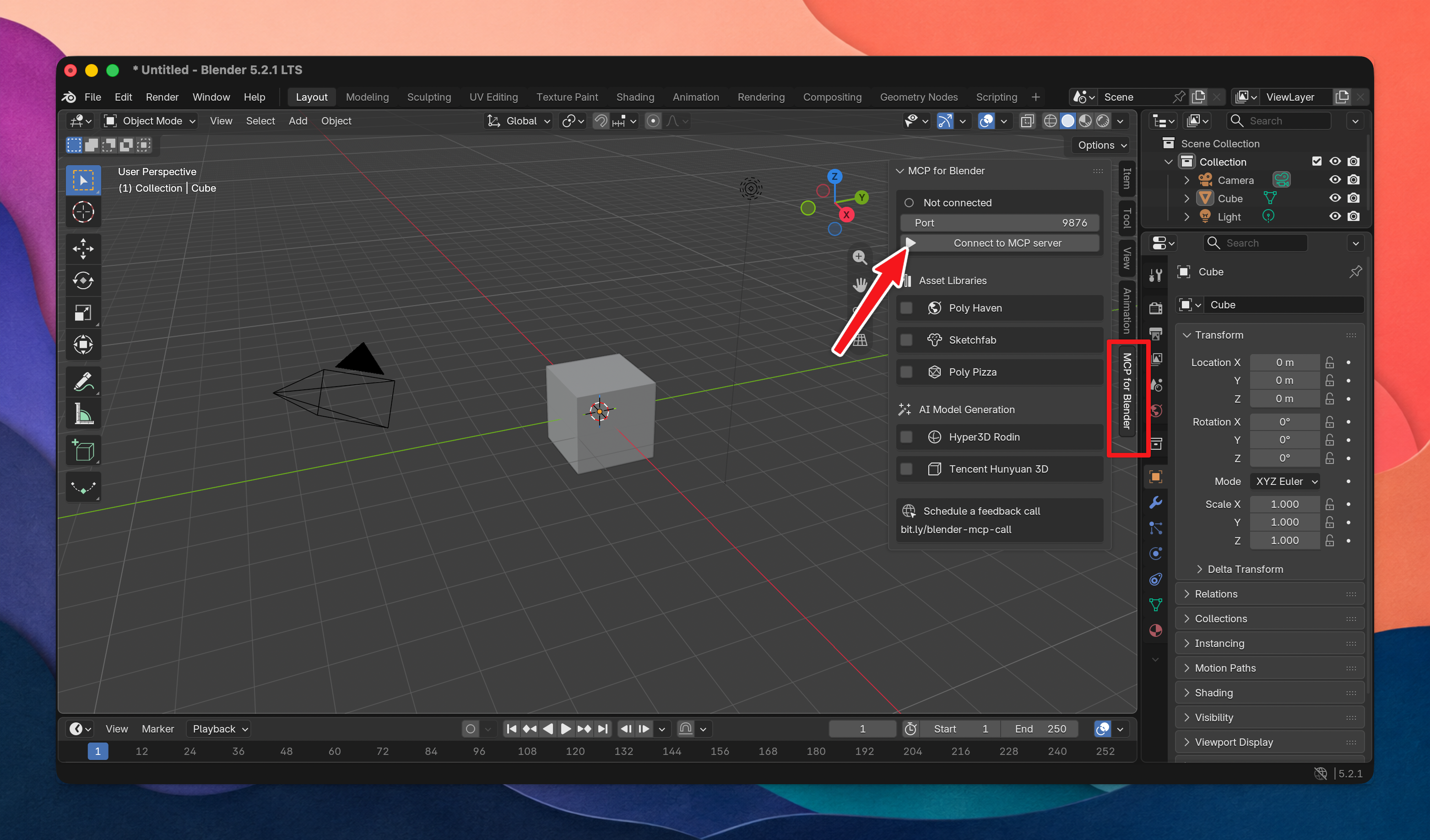Image resolution: width=1430 pixels, height=840 pixels.
Task: Switch to wireframe viewport shading
Action: click(1051, 121)
